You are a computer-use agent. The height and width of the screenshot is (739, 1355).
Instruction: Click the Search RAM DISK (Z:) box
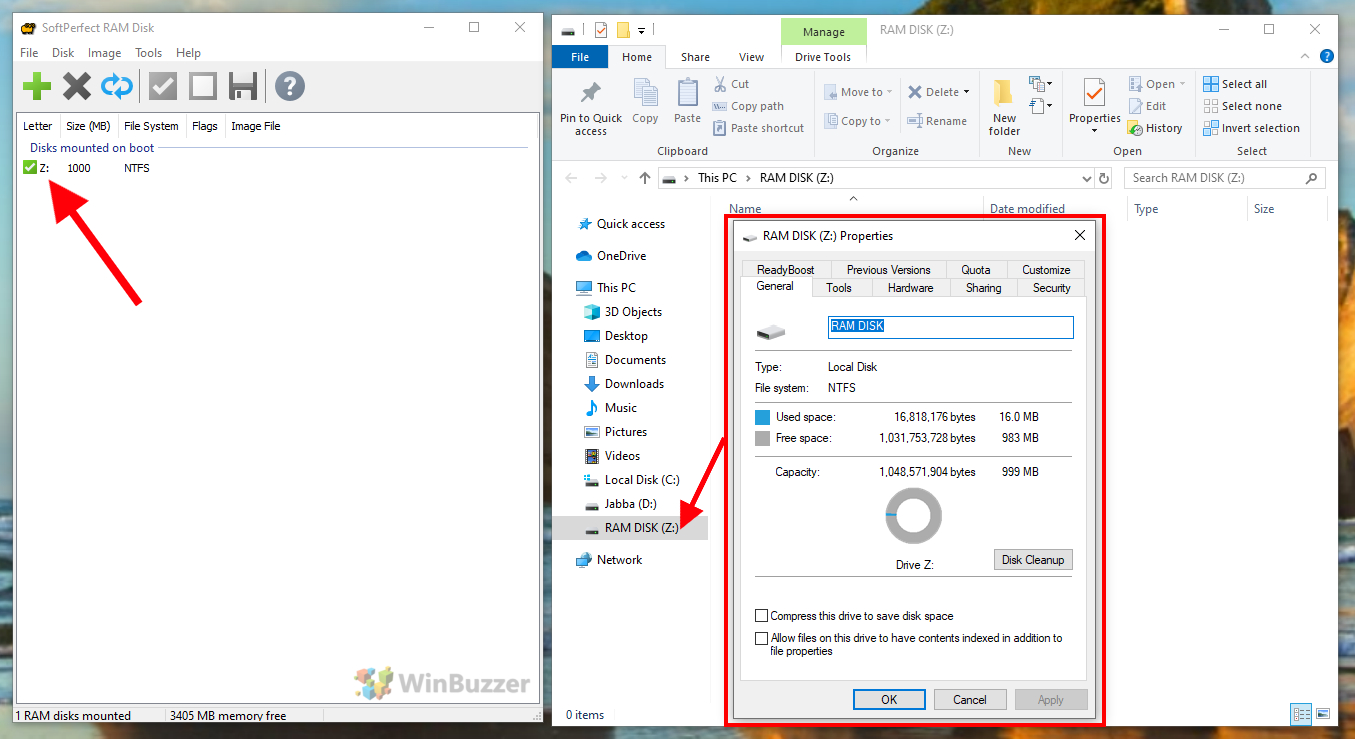pyautogui.click(x=1225, y=178)
